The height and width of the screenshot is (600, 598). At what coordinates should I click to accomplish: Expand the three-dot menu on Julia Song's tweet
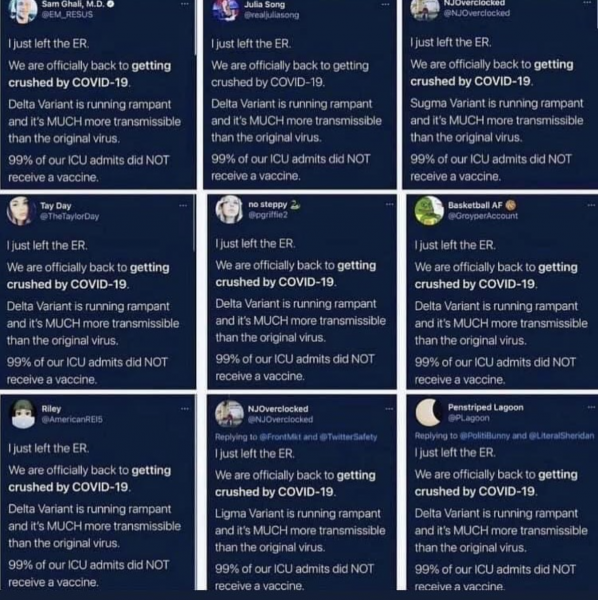point(385,4)
